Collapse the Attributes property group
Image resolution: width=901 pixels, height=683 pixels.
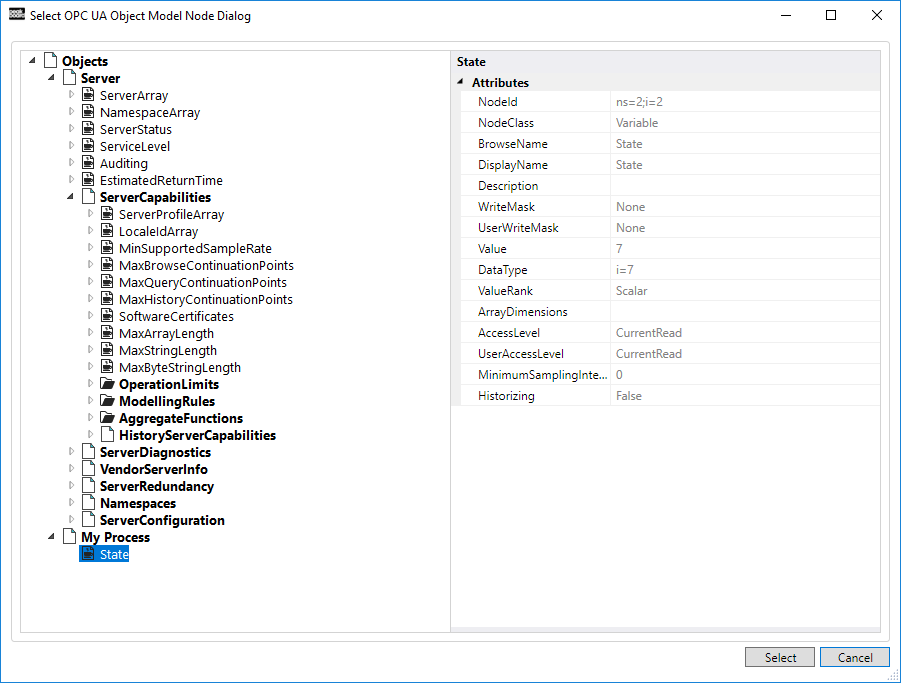(461, 83)
